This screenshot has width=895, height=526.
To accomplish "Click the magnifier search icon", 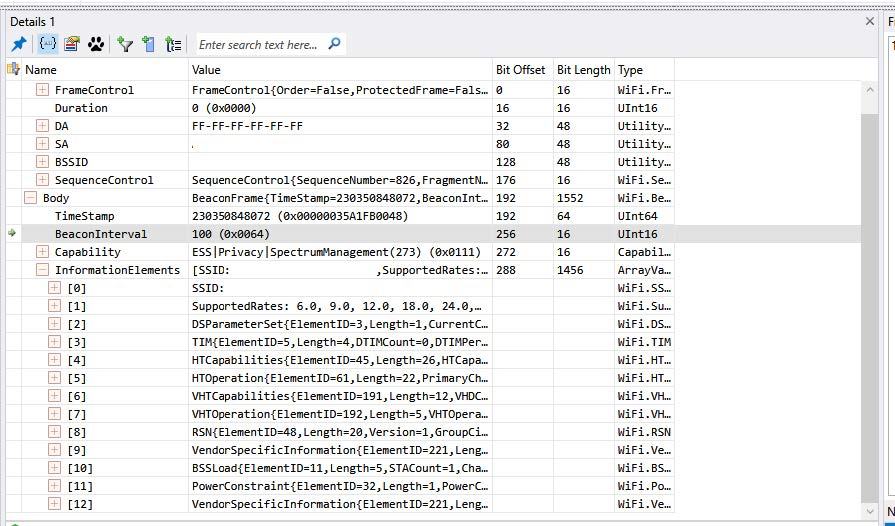I will coord(334,44).
